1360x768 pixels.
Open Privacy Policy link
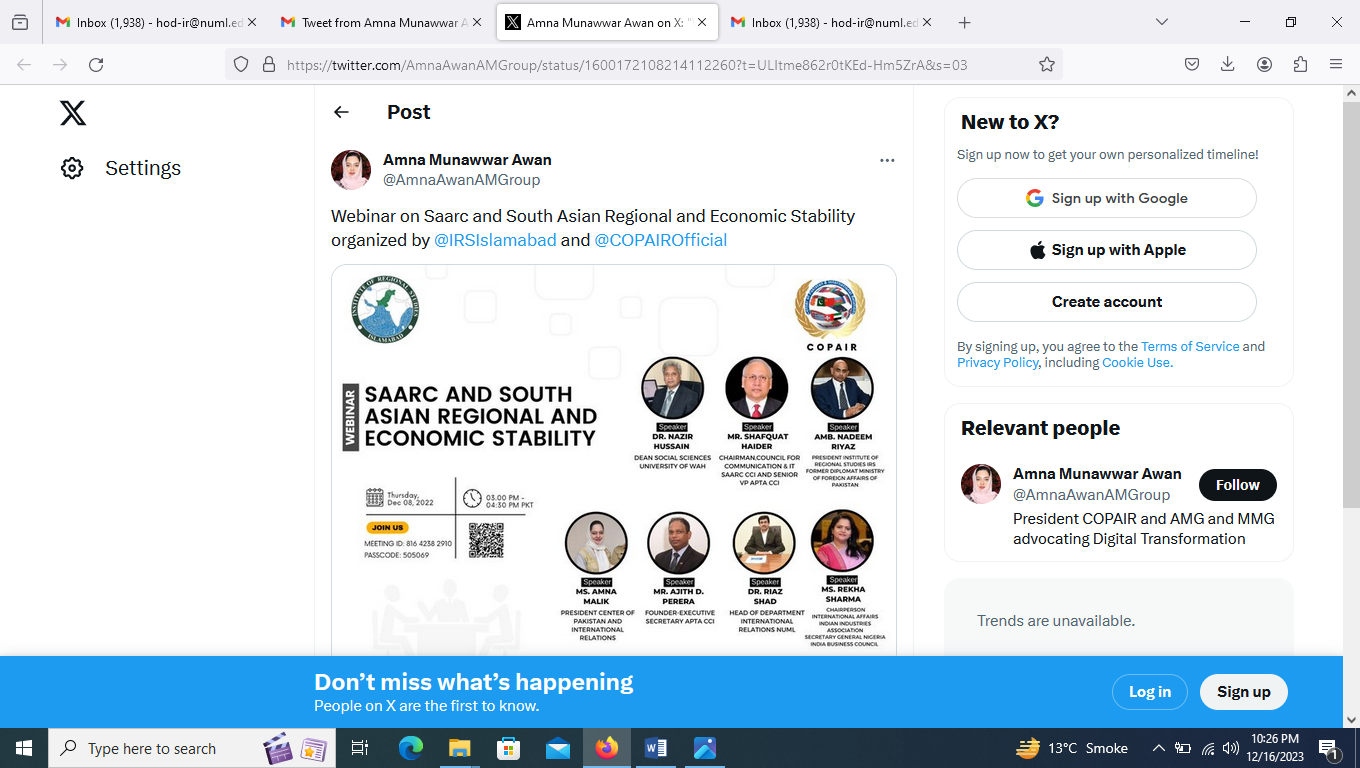coord(998,362)
